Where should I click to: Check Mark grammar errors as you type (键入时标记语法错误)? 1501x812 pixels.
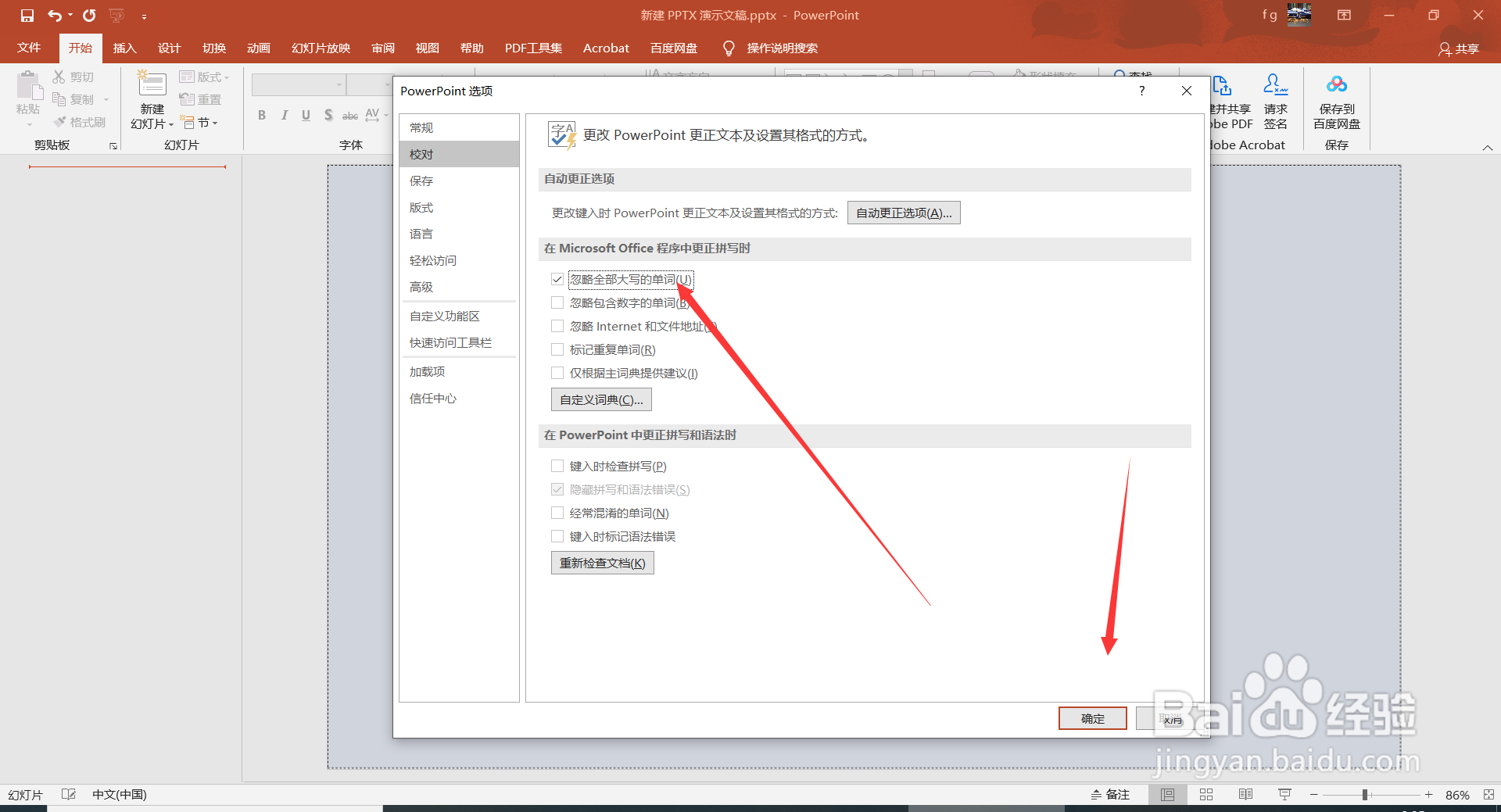tap(557, 536)
